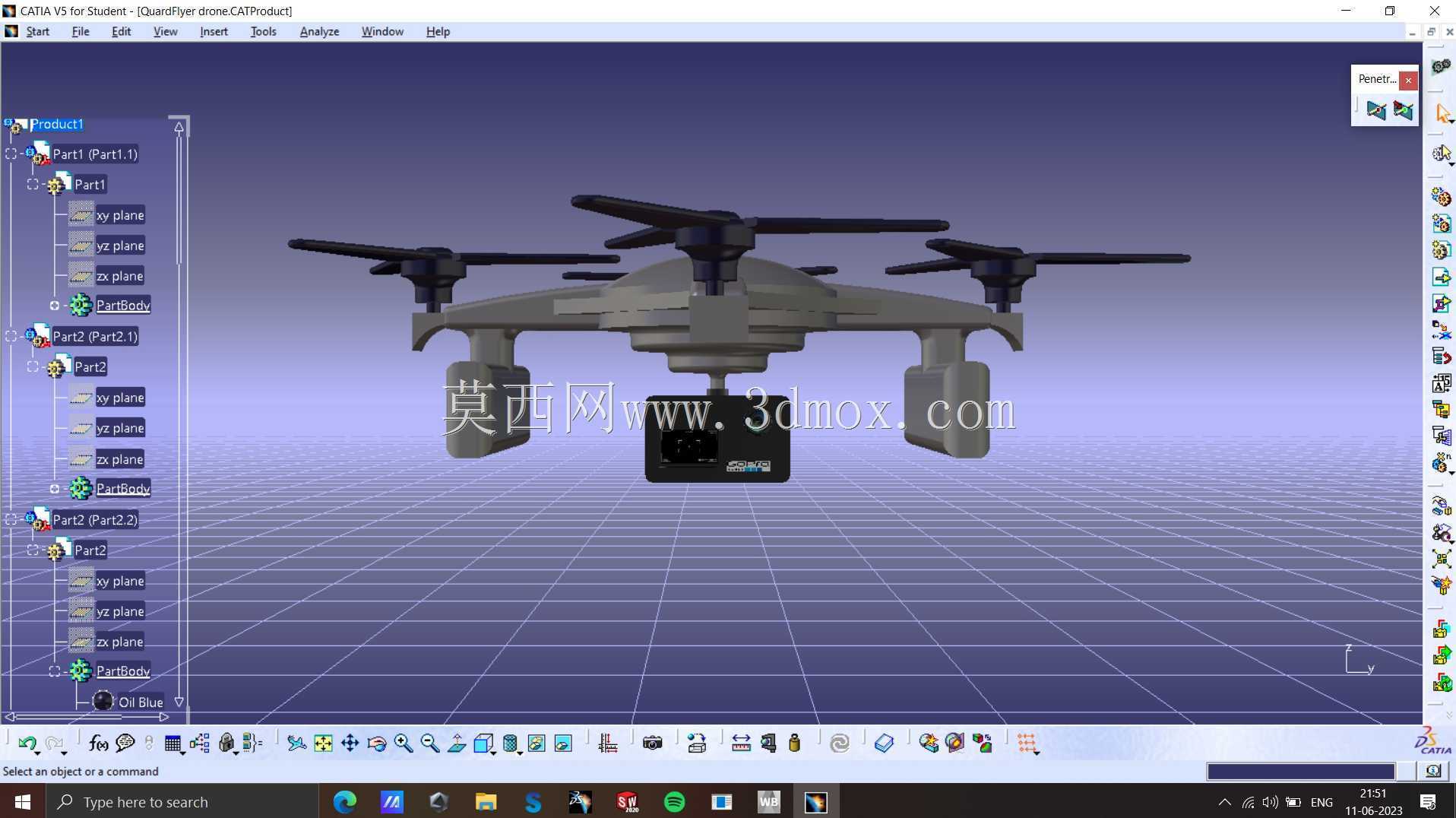Screen dimensions: 1456x818
Task: Click the Design Table grid icon
Action: [x=173, y=743]
